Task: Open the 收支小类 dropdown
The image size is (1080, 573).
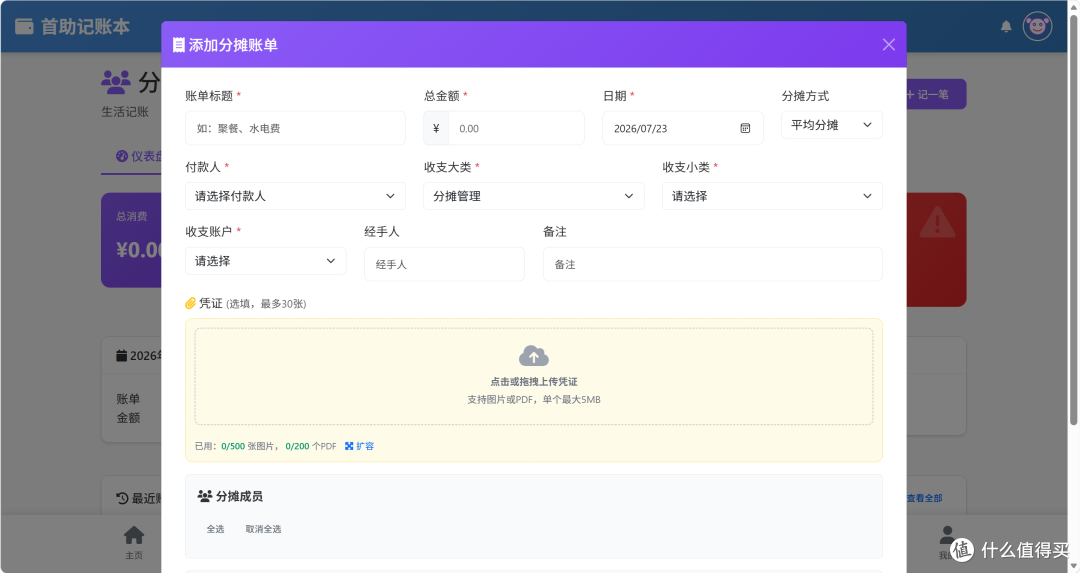Action: click(x=772, y=196)
